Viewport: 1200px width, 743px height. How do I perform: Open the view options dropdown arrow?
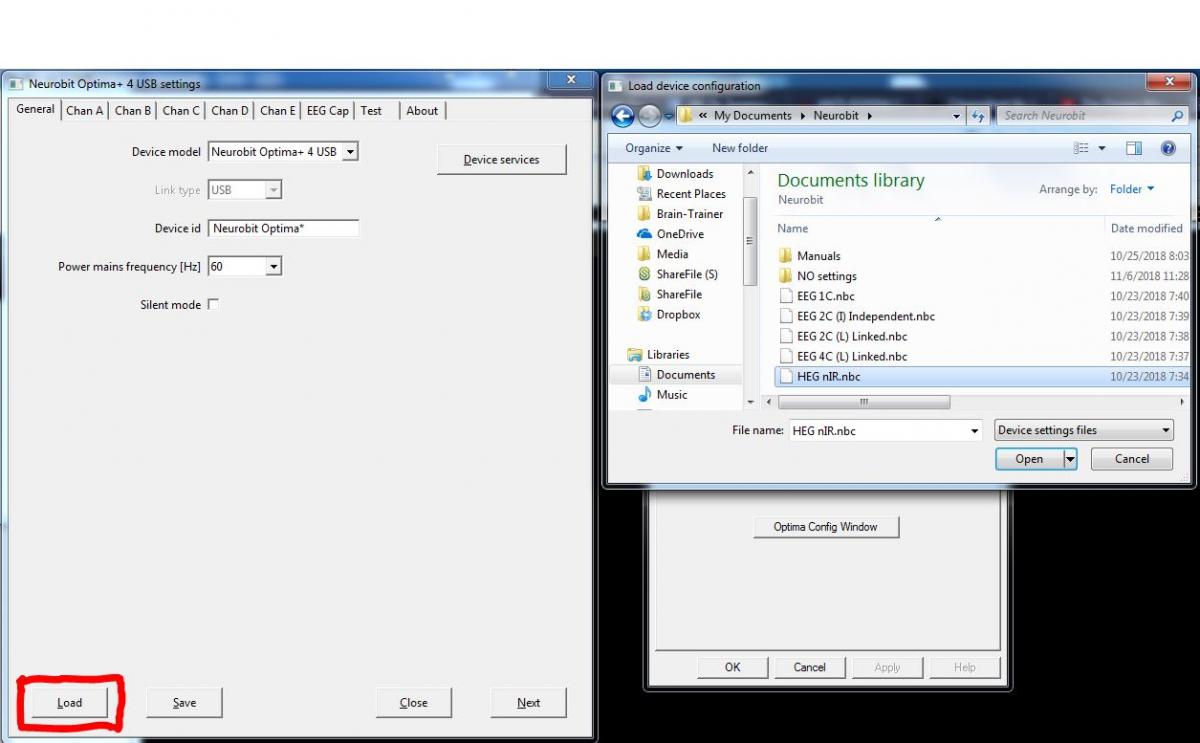coord(1103,148)
